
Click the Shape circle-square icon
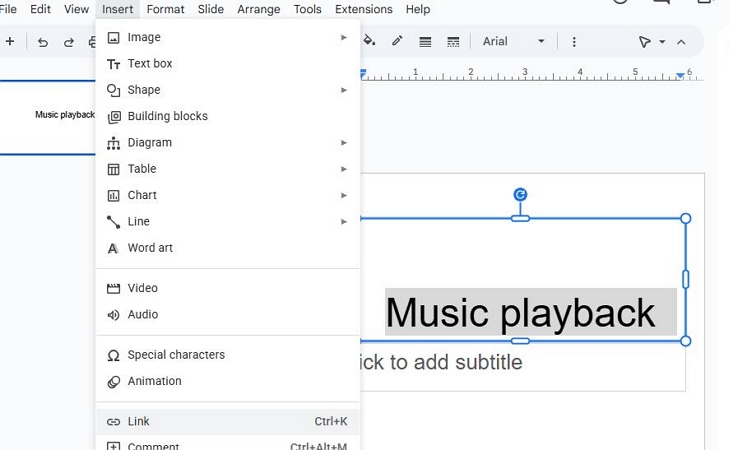coord(114,90)
